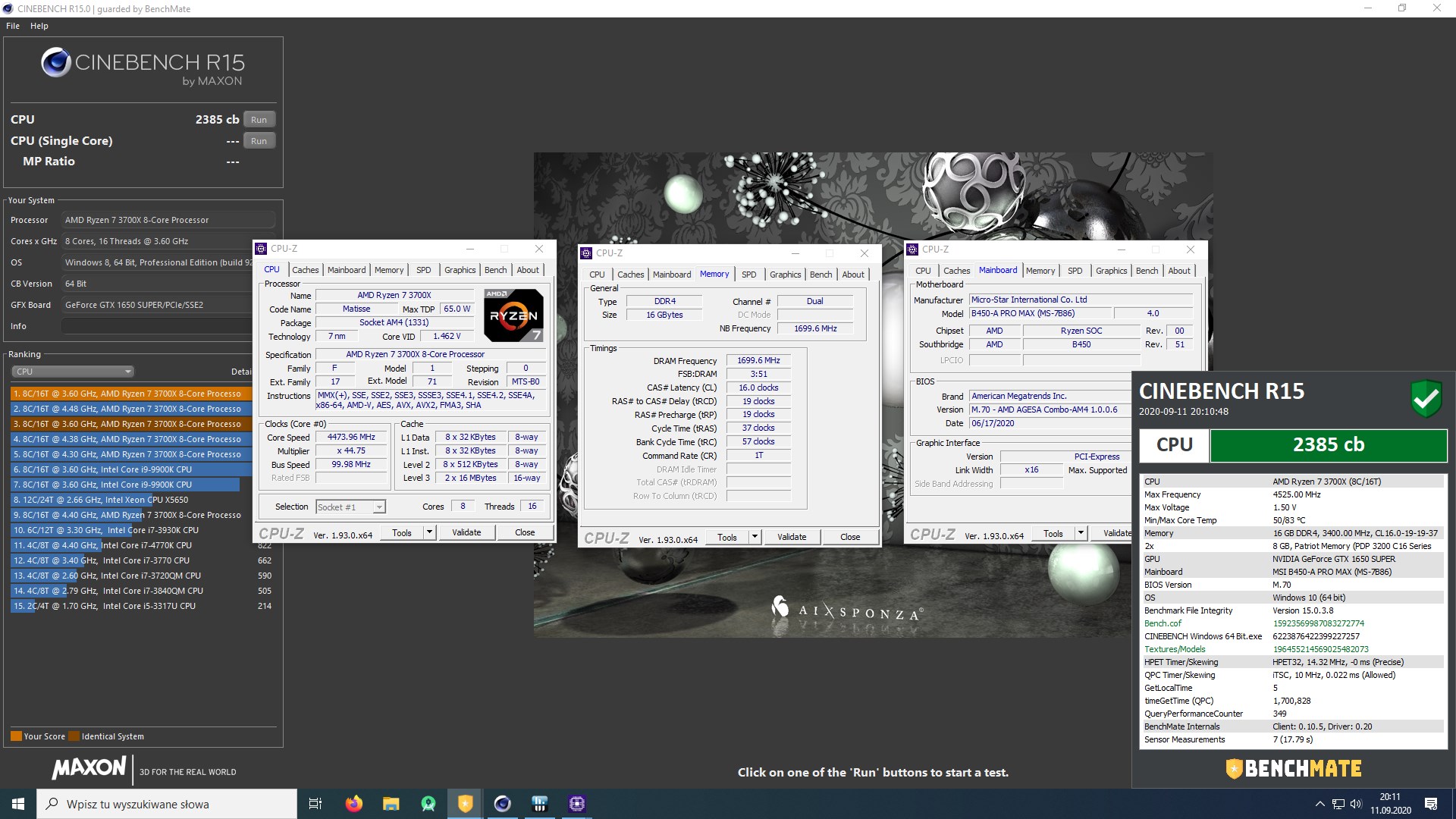Launch Firefox from the taskbar
Image resolution: width=1456 pixels, height=819 pixels.
(353, 804)
